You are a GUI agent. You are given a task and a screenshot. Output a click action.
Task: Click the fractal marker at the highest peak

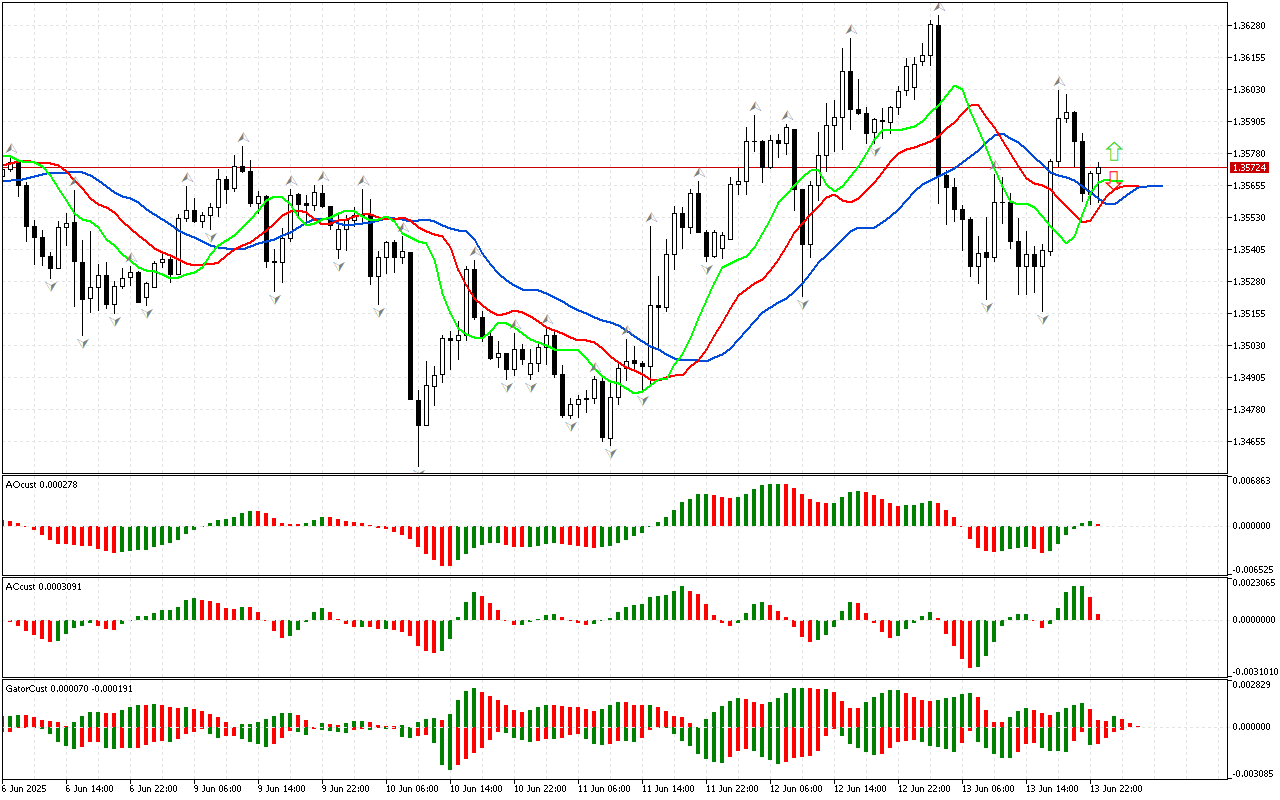[938, 8]
